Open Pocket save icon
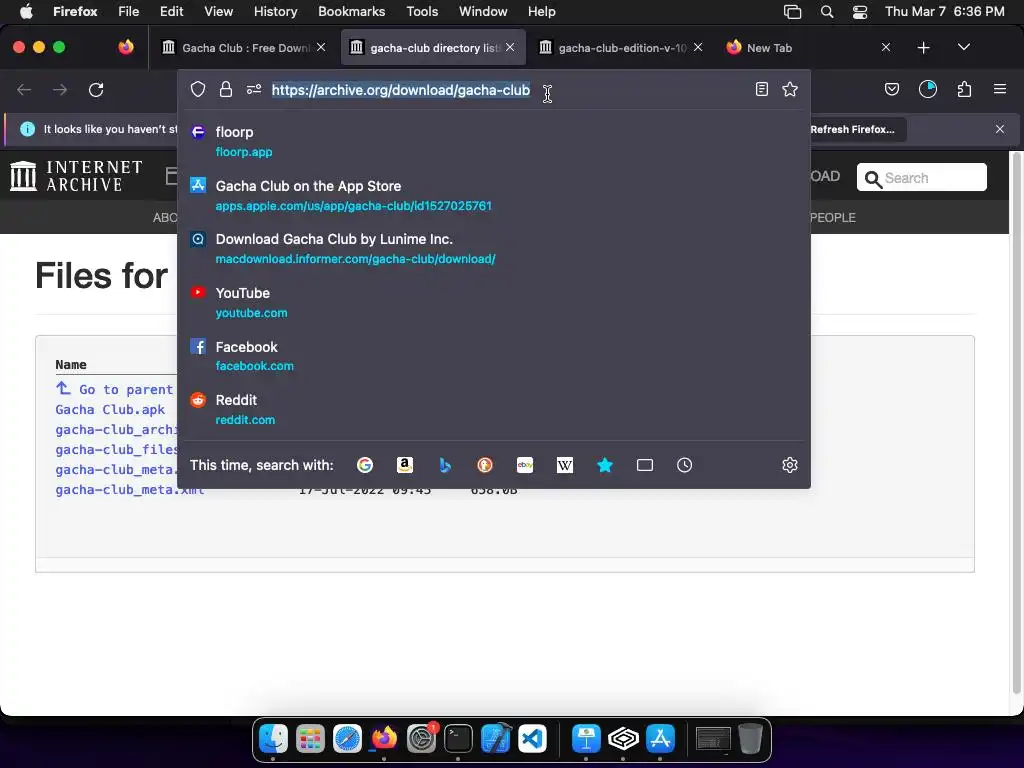The image size is (1024, 768). tap(892, 89)
